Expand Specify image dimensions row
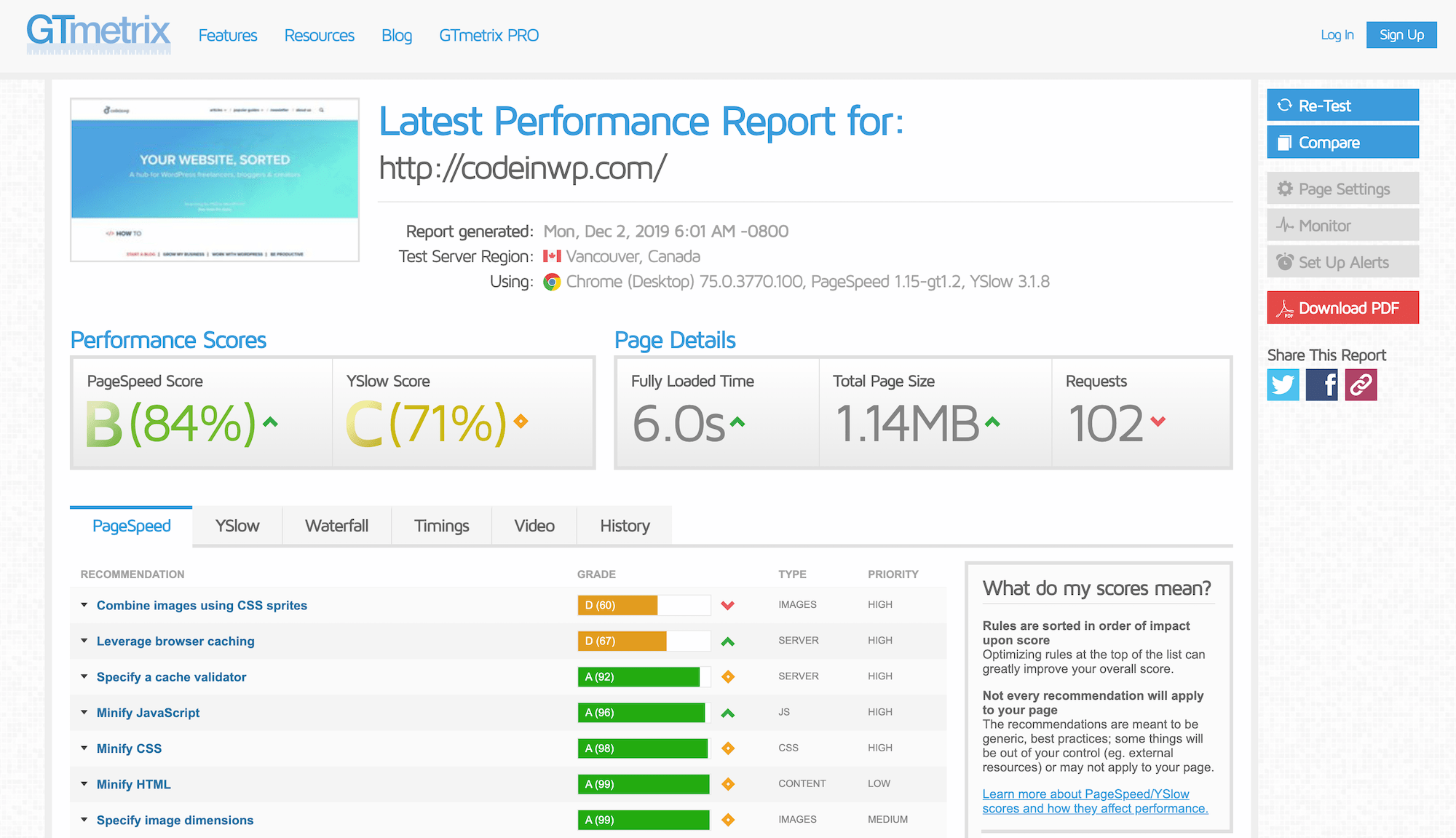The width and height of the screenshot is (1456, 838). (x=175, y=820)
